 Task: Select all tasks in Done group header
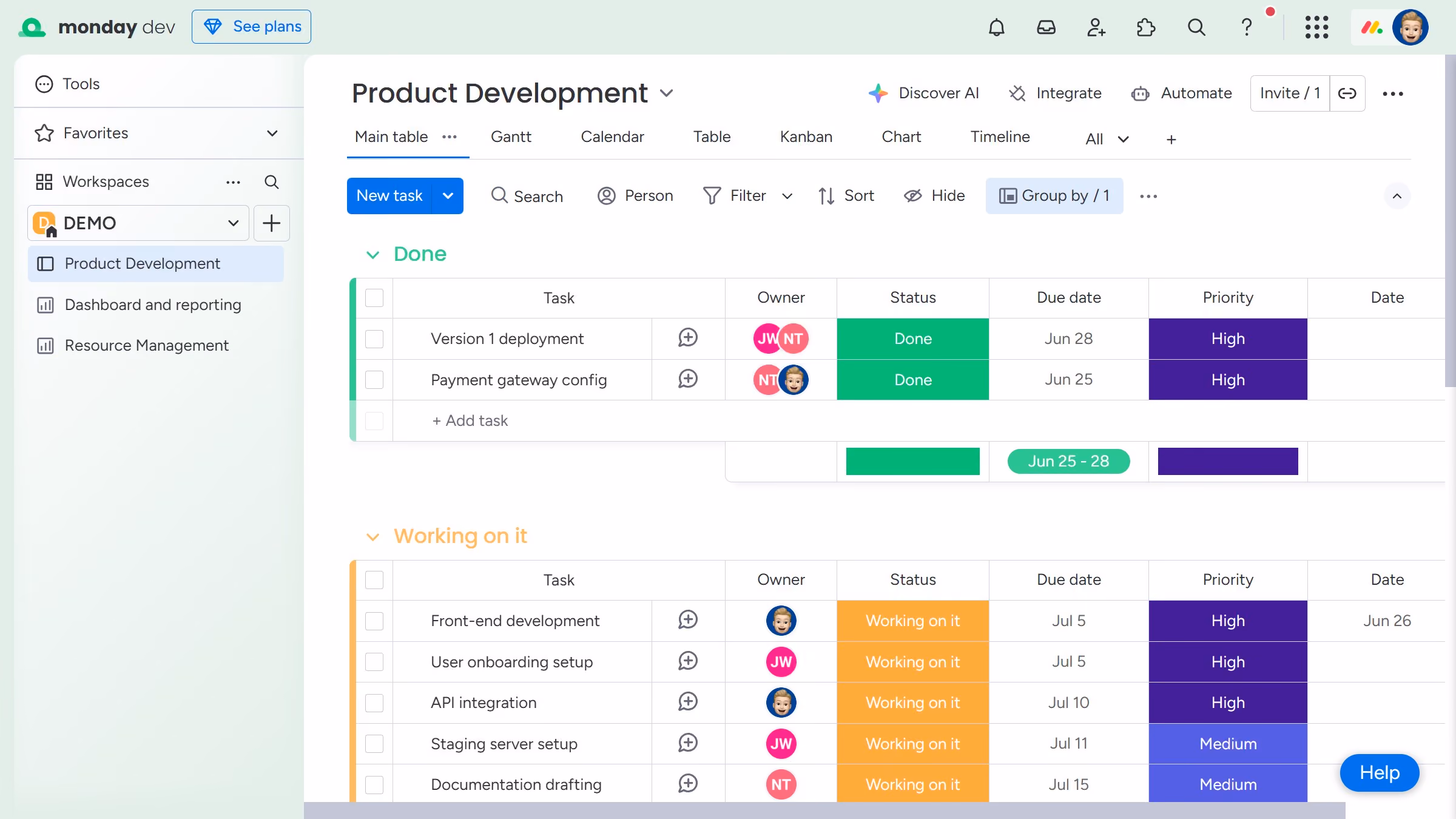coord(374,298)
